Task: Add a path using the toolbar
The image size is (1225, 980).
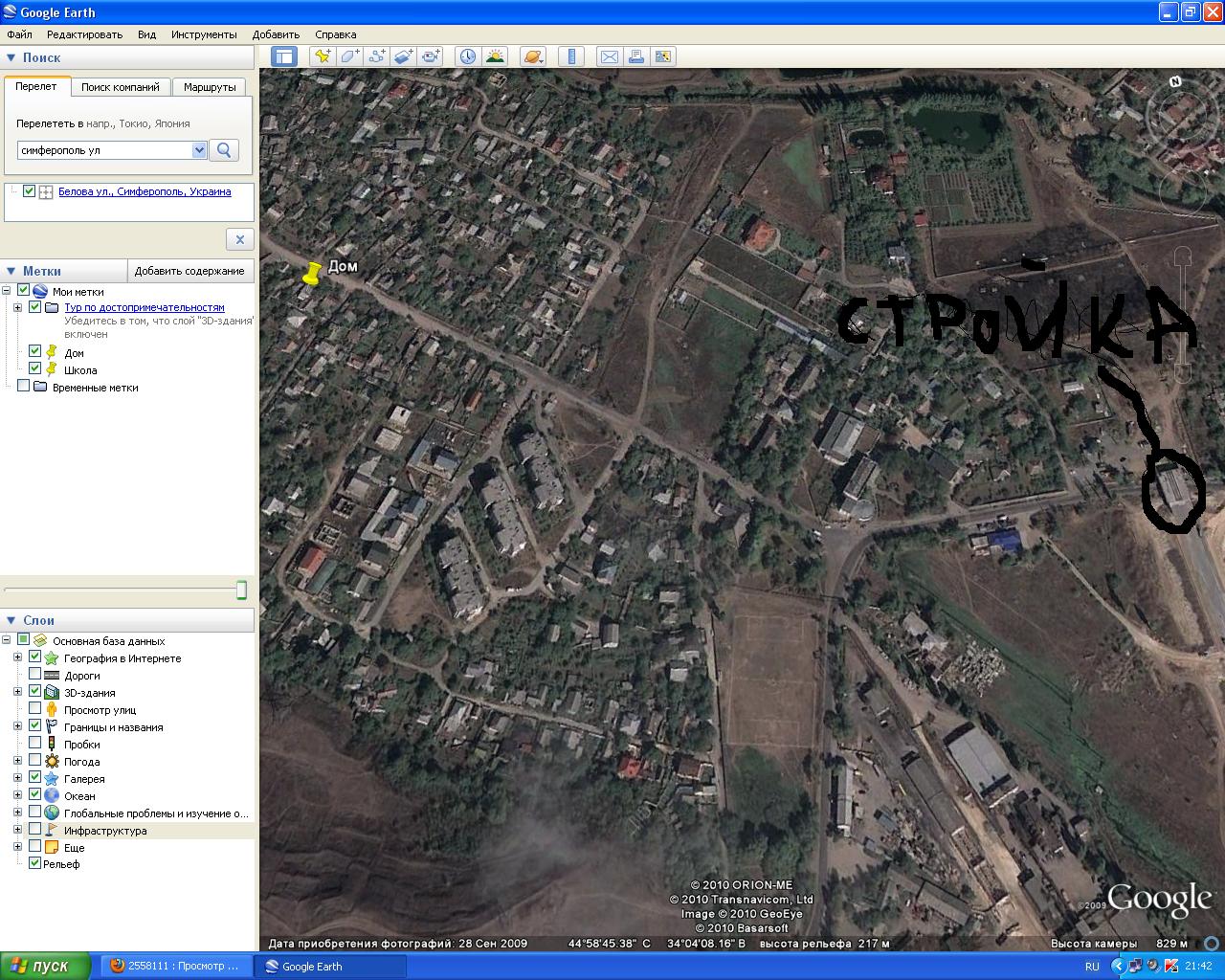Action: (x=376, y=56)
